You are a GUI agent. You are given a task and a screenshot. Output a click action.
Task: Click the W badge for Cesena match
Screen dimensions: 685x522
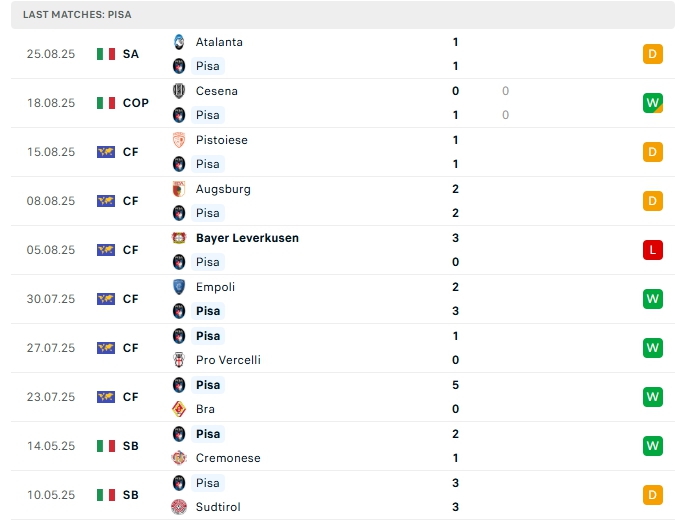653,103
